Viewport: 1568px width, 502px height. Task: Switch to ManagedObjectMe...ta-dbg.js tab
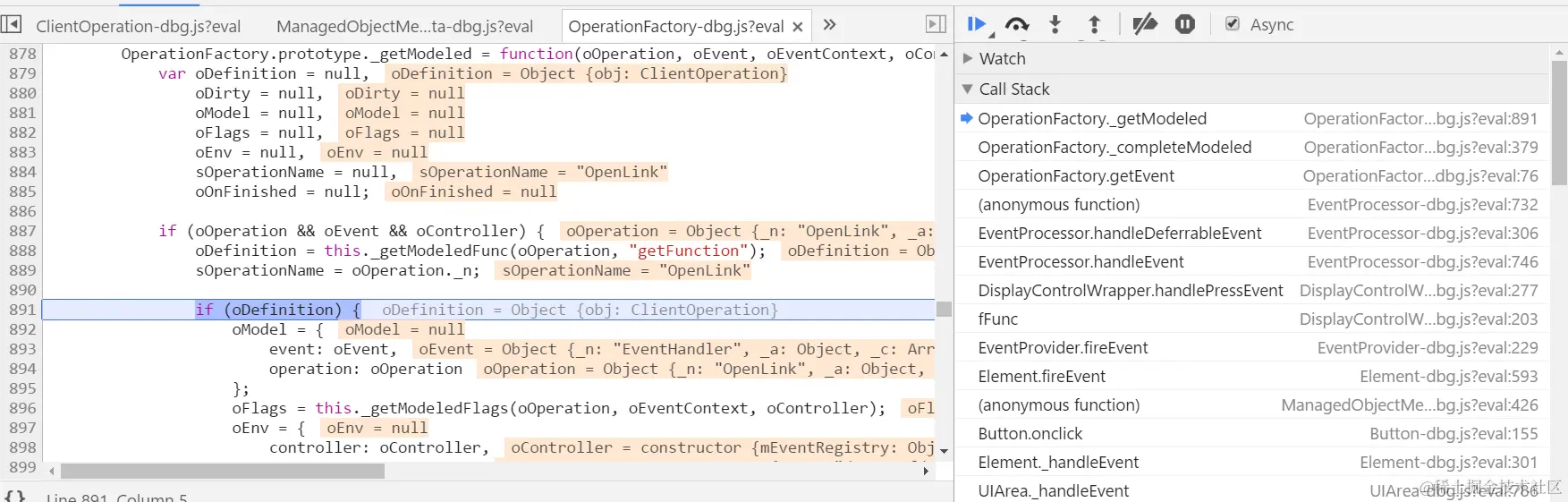coord(404,27)
